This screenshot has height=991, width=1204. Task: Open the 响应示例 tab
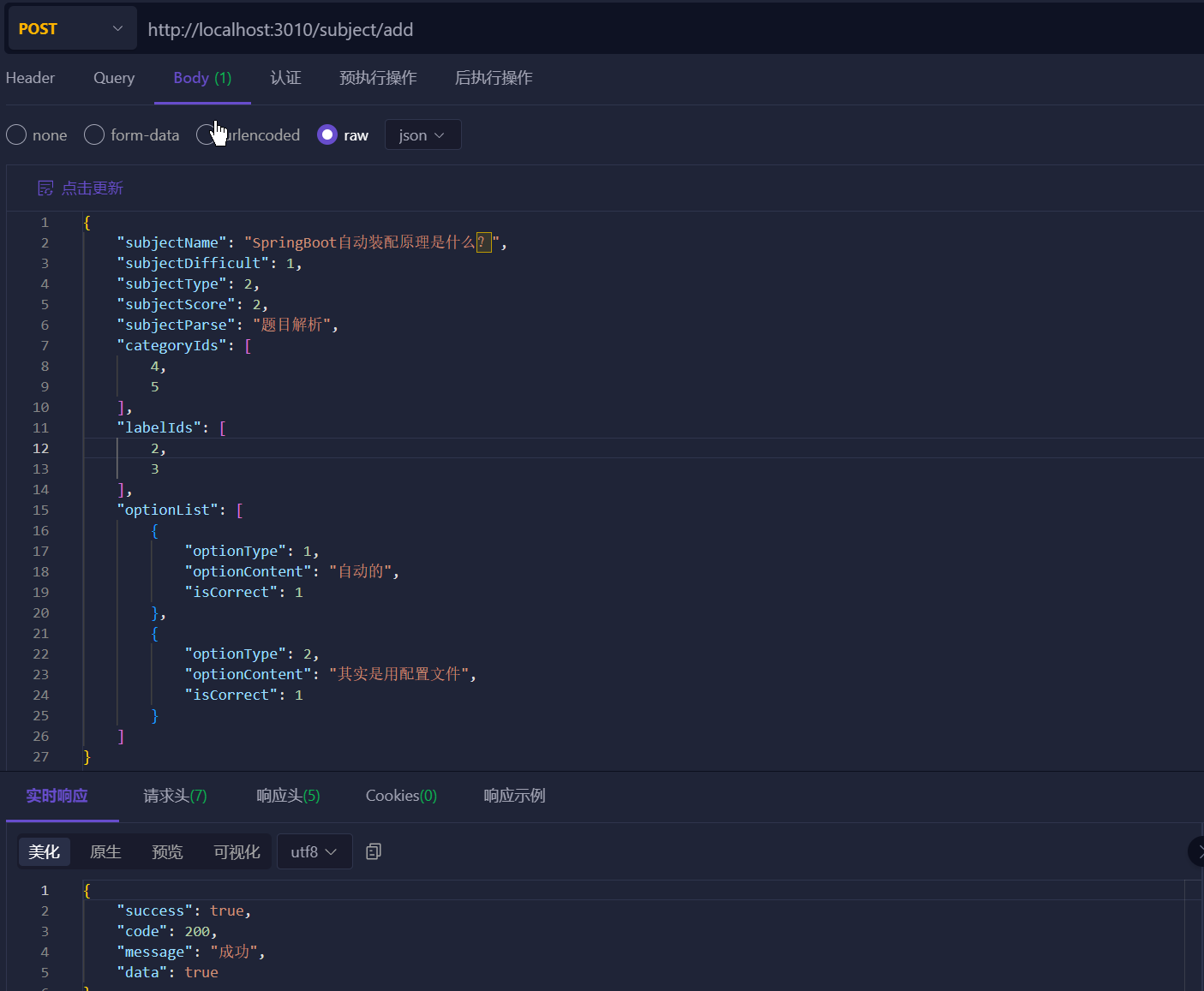click(x=514, y=796)
